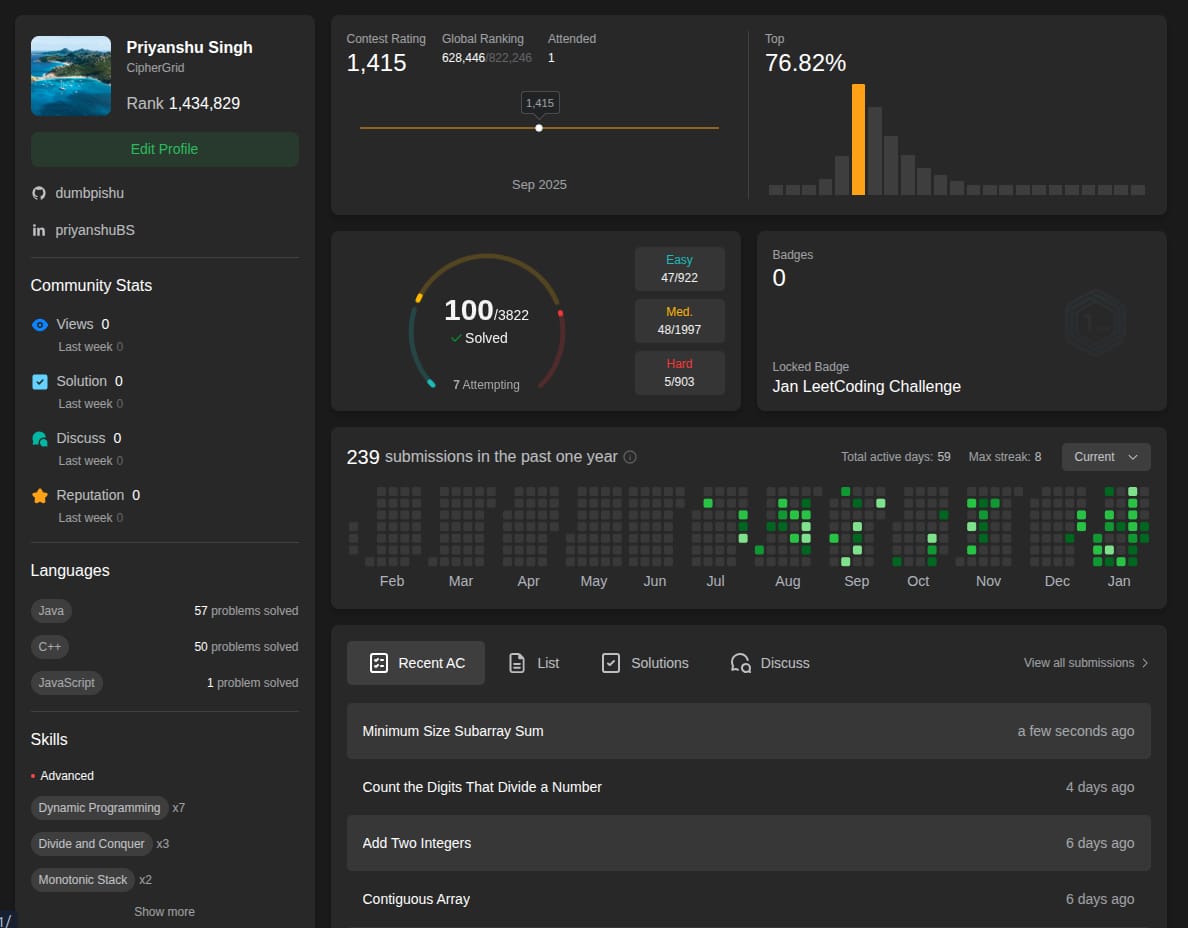
Task: Click the circular solved progress gauge
Action: (486, 322)
